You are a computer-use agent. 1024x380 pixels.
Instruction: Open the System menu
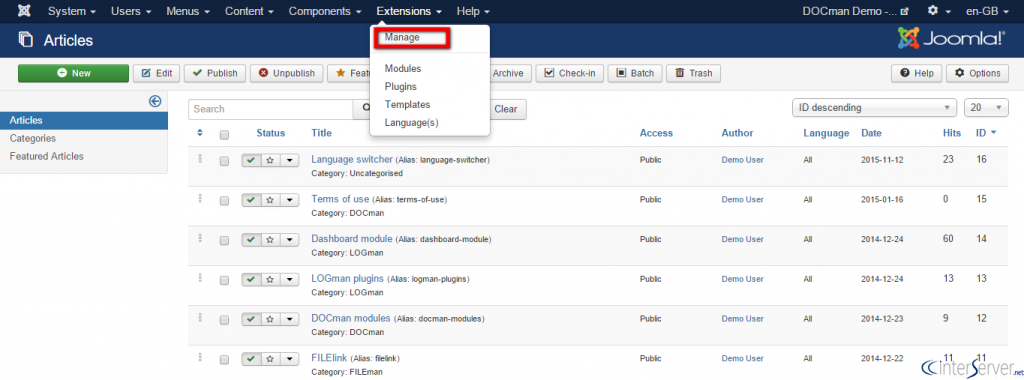coord(72,11)
